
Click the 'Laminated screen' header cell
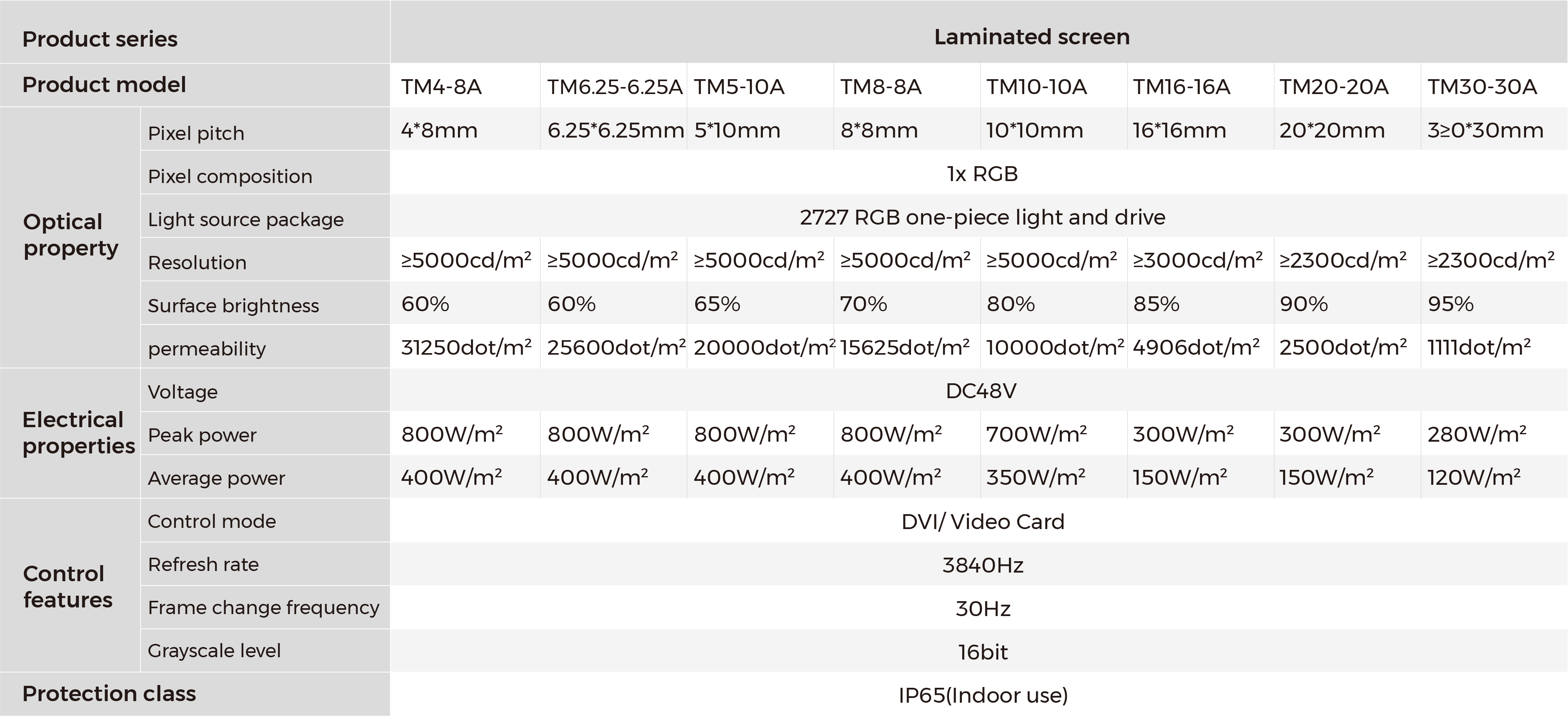click(979, 32)
